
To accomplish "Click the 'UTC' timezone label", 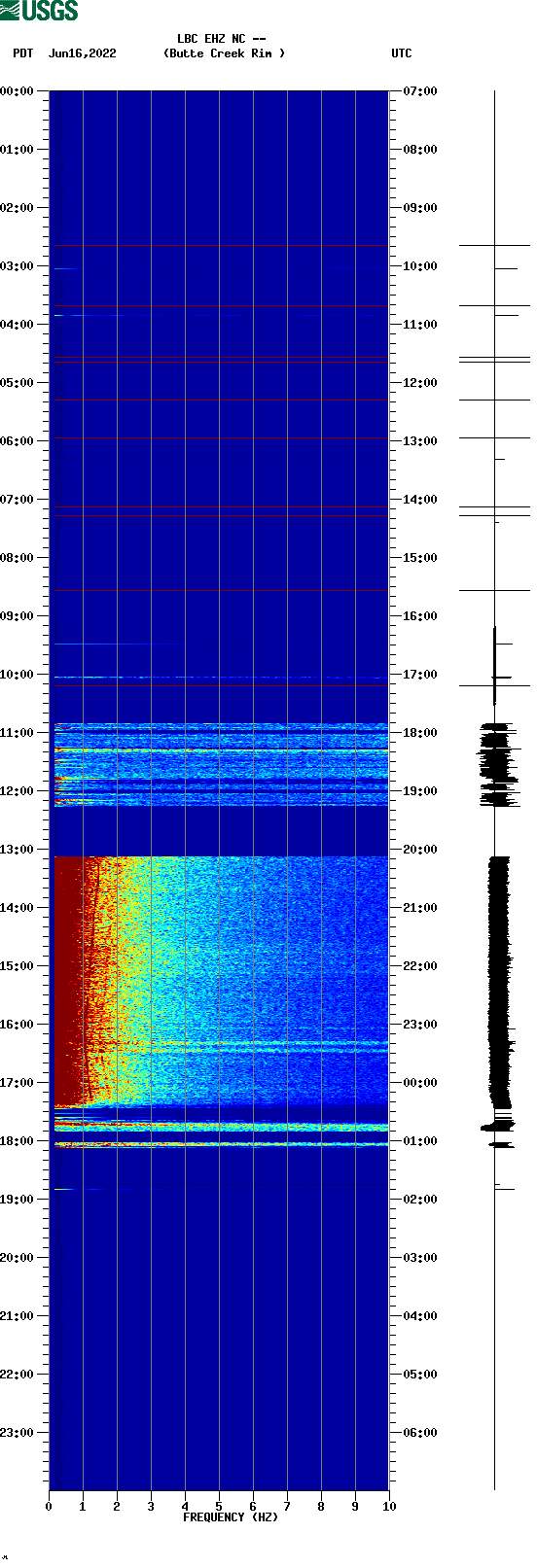I will coord(402,53).
